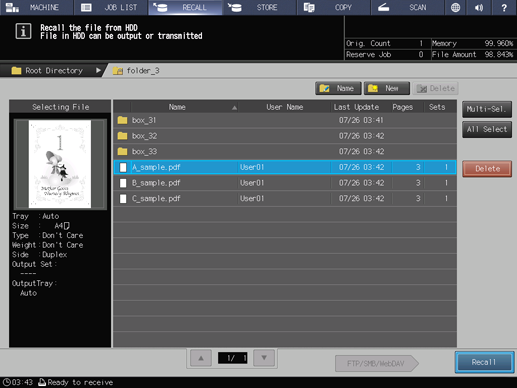Click the red Delete button
Screen dimensions: 517x388
[487, 169]
